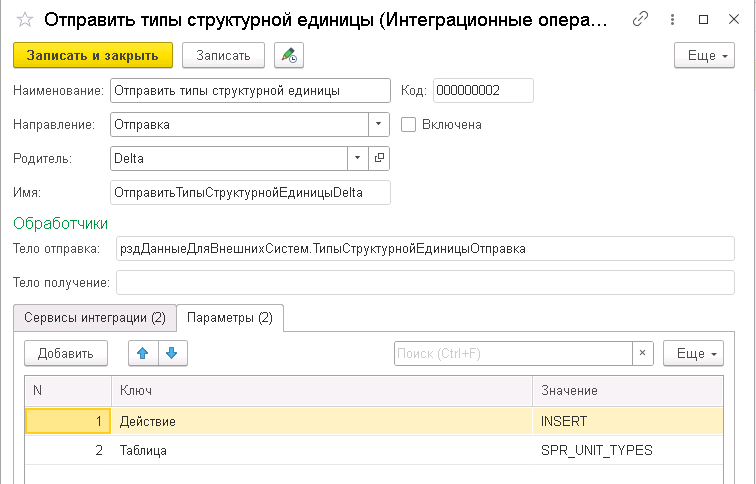The image size is (756, 484).
Task: Move parameter row up with arrow
Action: (x=143, y=353)
